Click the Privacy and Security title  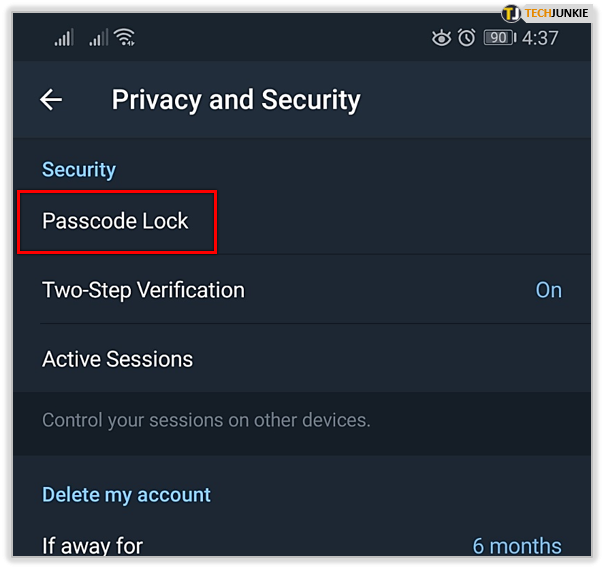tap(236, 100)
